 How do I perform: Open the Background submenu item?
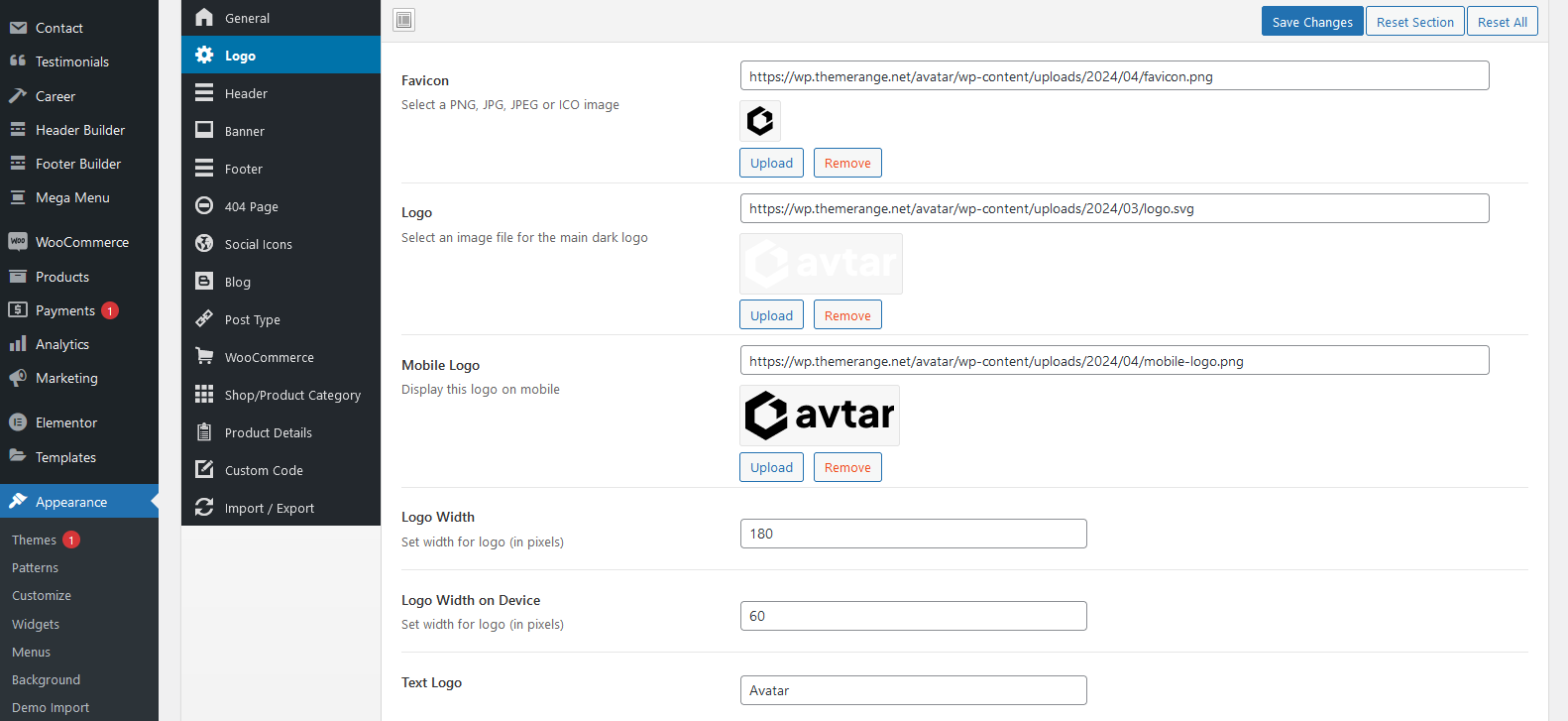tap(46, 679)
